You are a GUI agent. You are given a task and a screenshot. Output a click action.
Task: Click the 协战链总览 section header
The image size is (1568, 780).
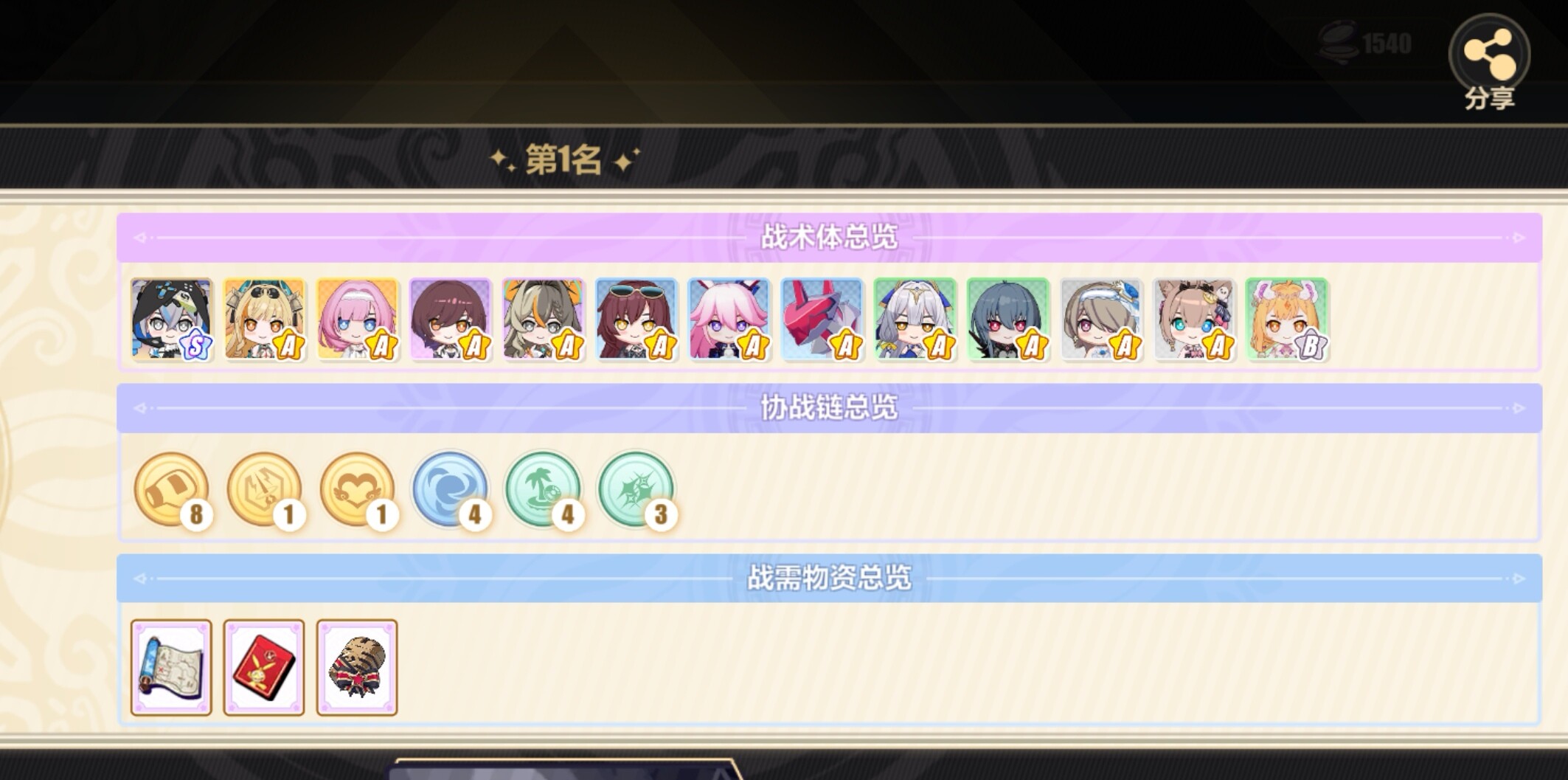point(829,408)
